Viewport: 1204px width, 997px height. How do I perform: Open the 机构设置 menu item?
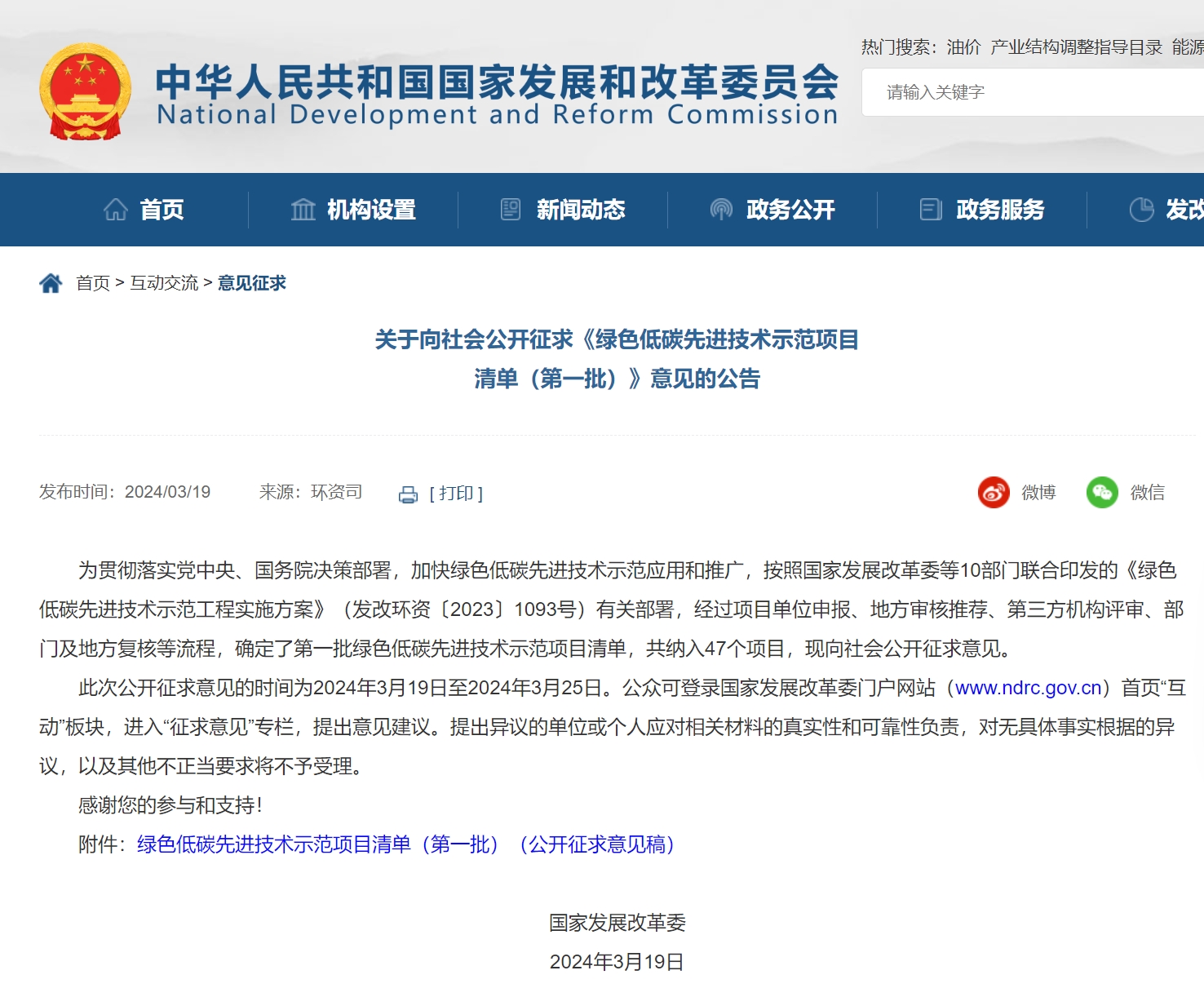point(371,210)
